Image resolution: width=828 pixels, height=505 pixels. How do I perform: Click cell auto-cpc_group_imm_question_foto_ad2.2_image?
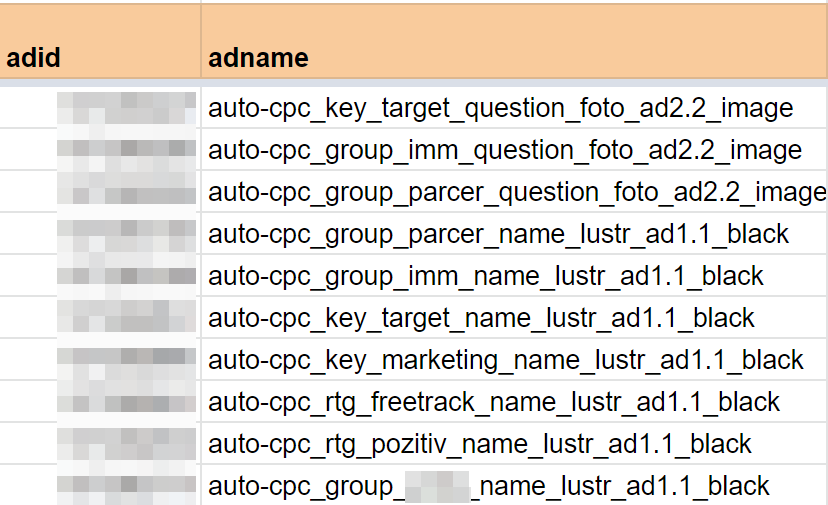tap(505, 150)
